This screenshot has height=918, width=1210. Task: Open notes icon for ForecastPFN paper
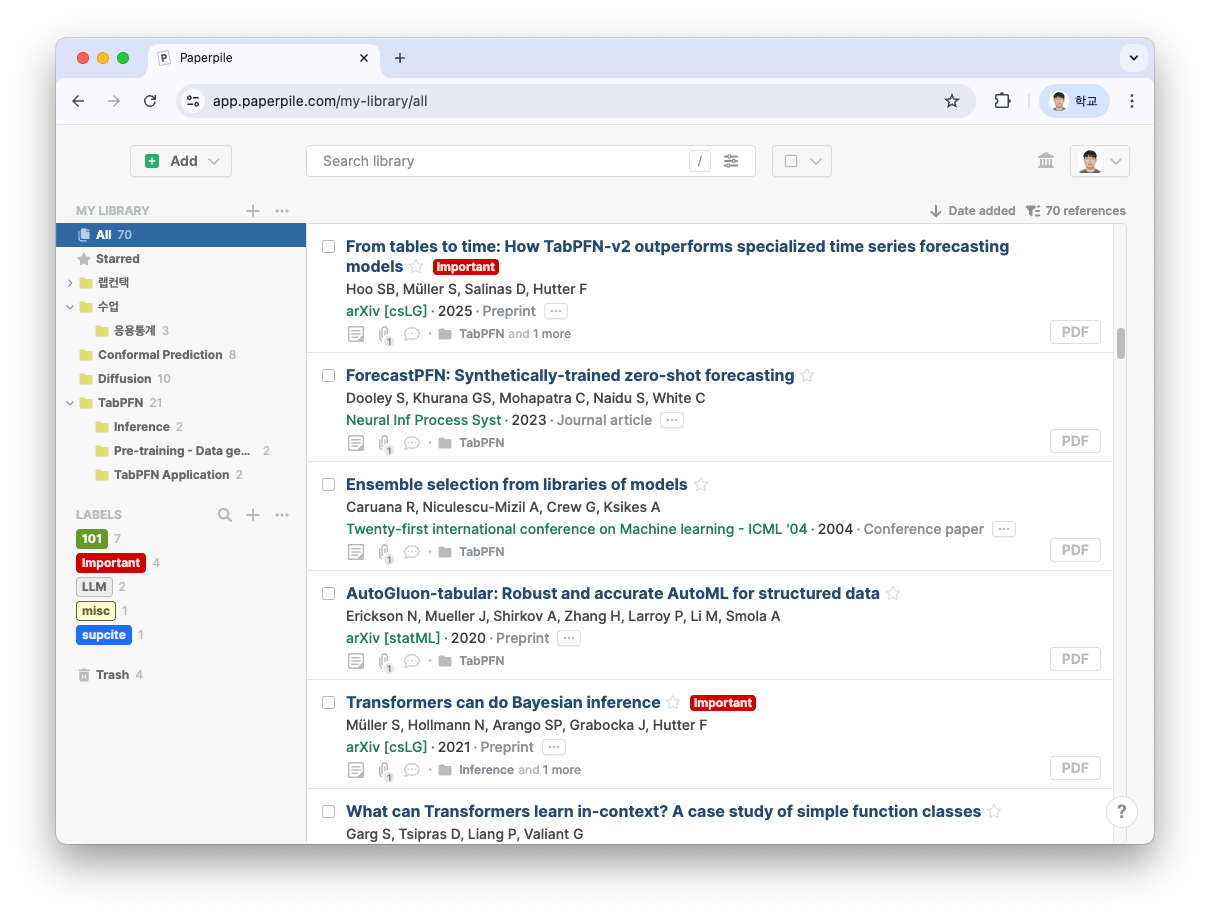coord(356,443)
